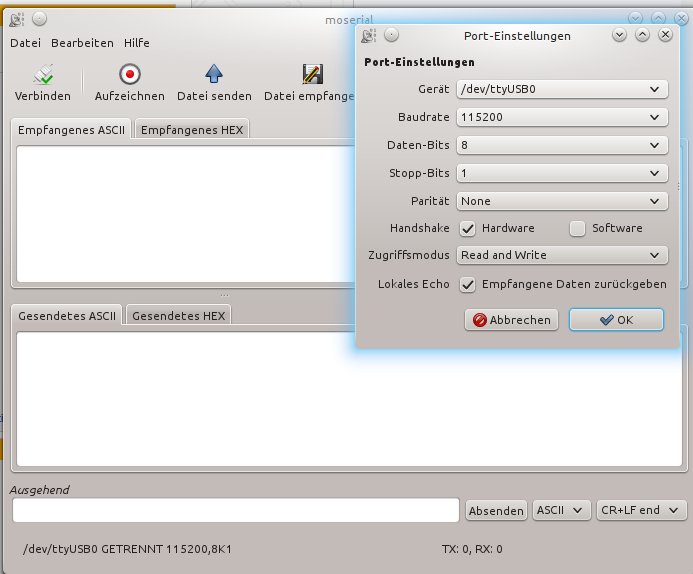Click the Absenden button
Image resolution: width=693 pixels, height=574 pixels.
tap(496, 511)
